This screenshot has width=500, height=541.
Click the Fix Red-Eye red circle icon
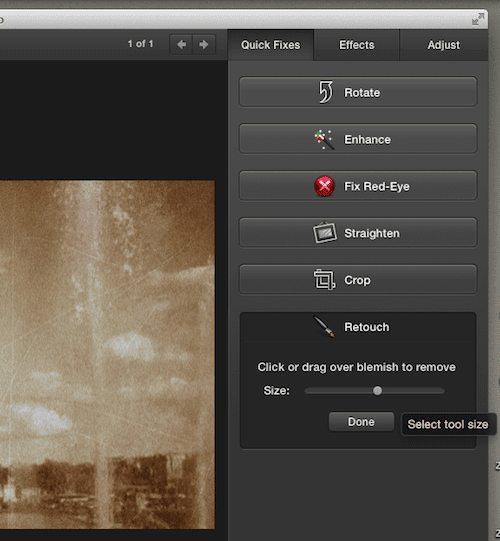324,186
